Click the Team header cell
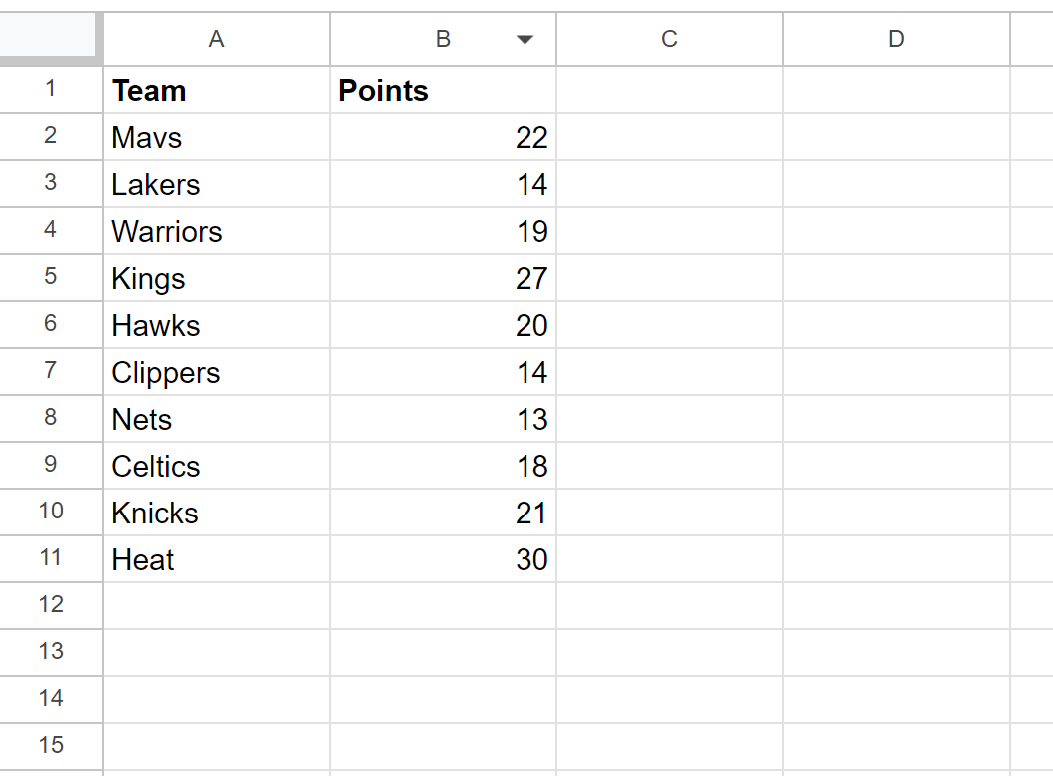 point(216,90)
